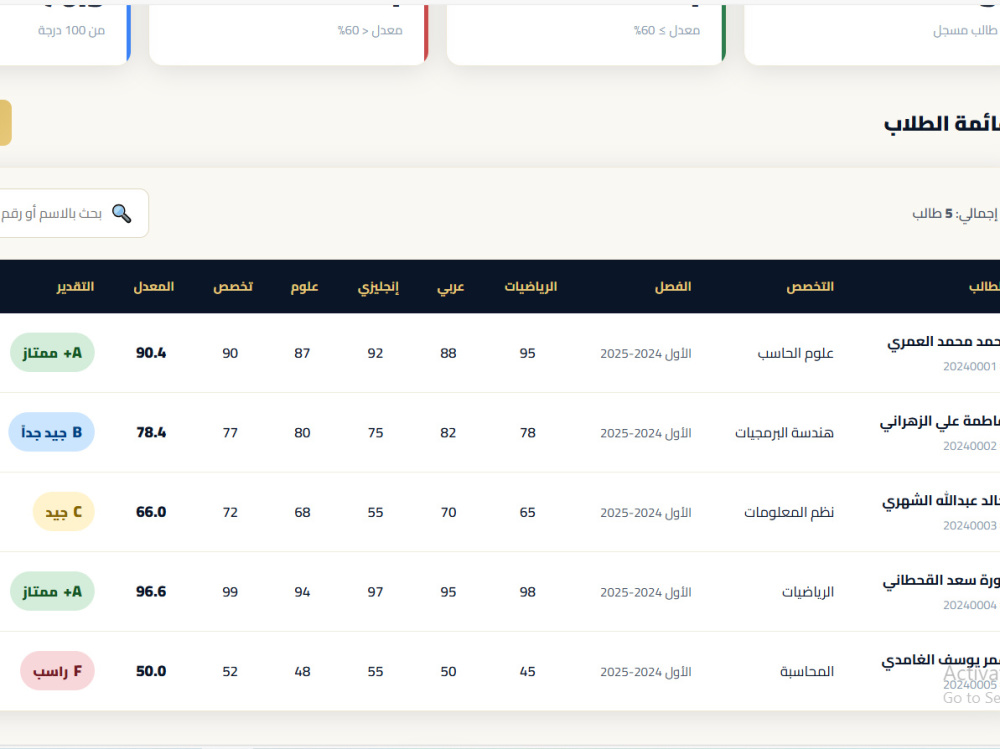The width and height of the screenshot is (1000, 749).
Task: Click the الفصل column header
Action: [673, 286]
